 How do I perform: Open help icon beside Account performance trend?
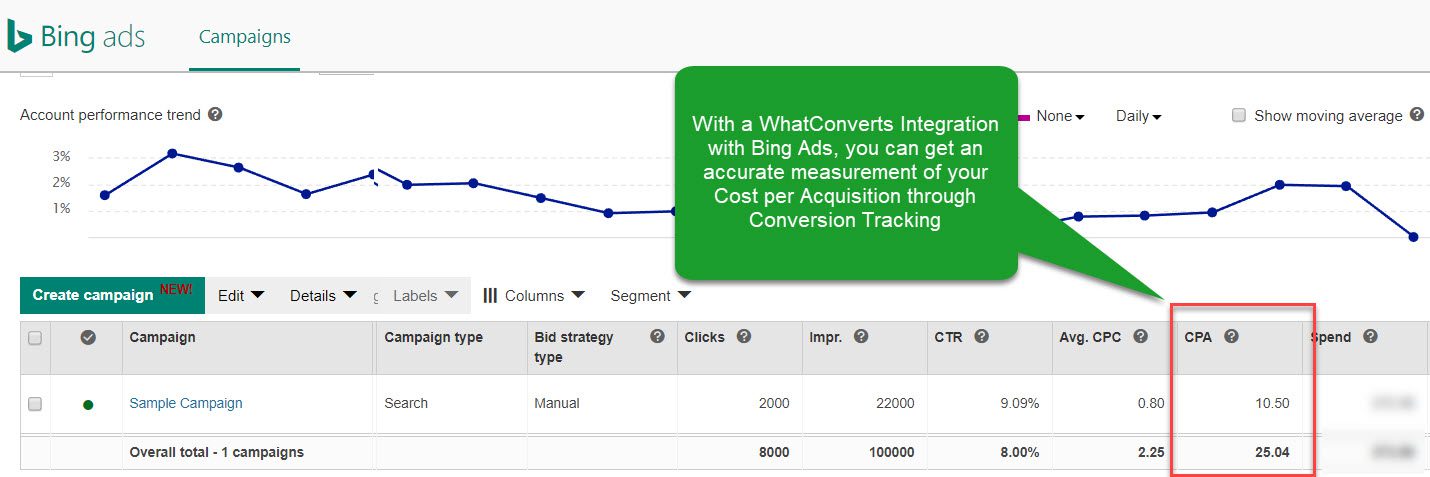(x=215, y=114)
